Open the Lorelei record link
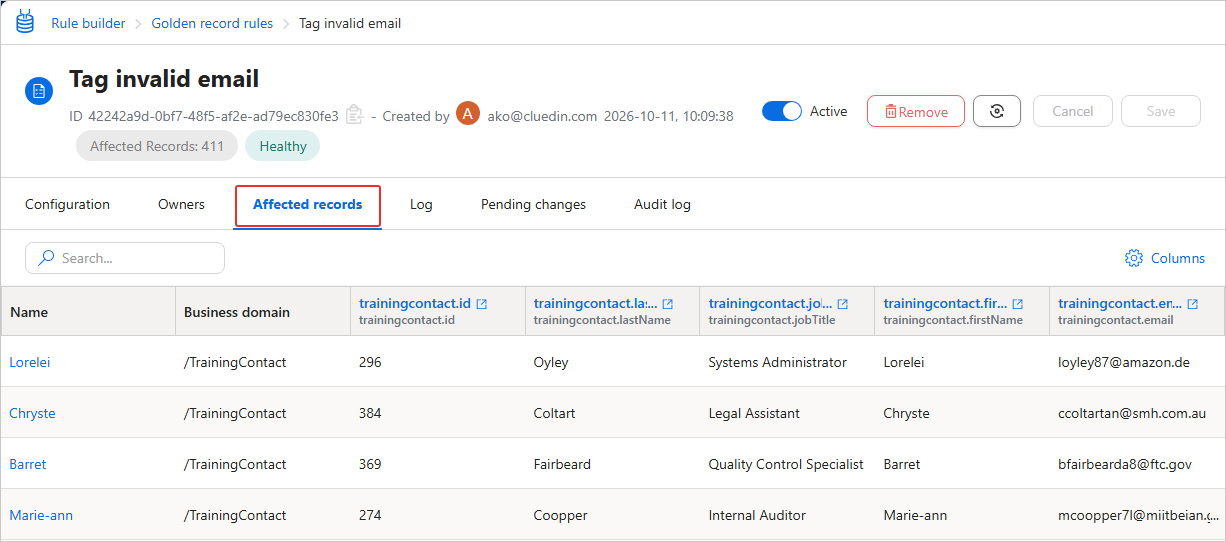 (x=30, y=362)
